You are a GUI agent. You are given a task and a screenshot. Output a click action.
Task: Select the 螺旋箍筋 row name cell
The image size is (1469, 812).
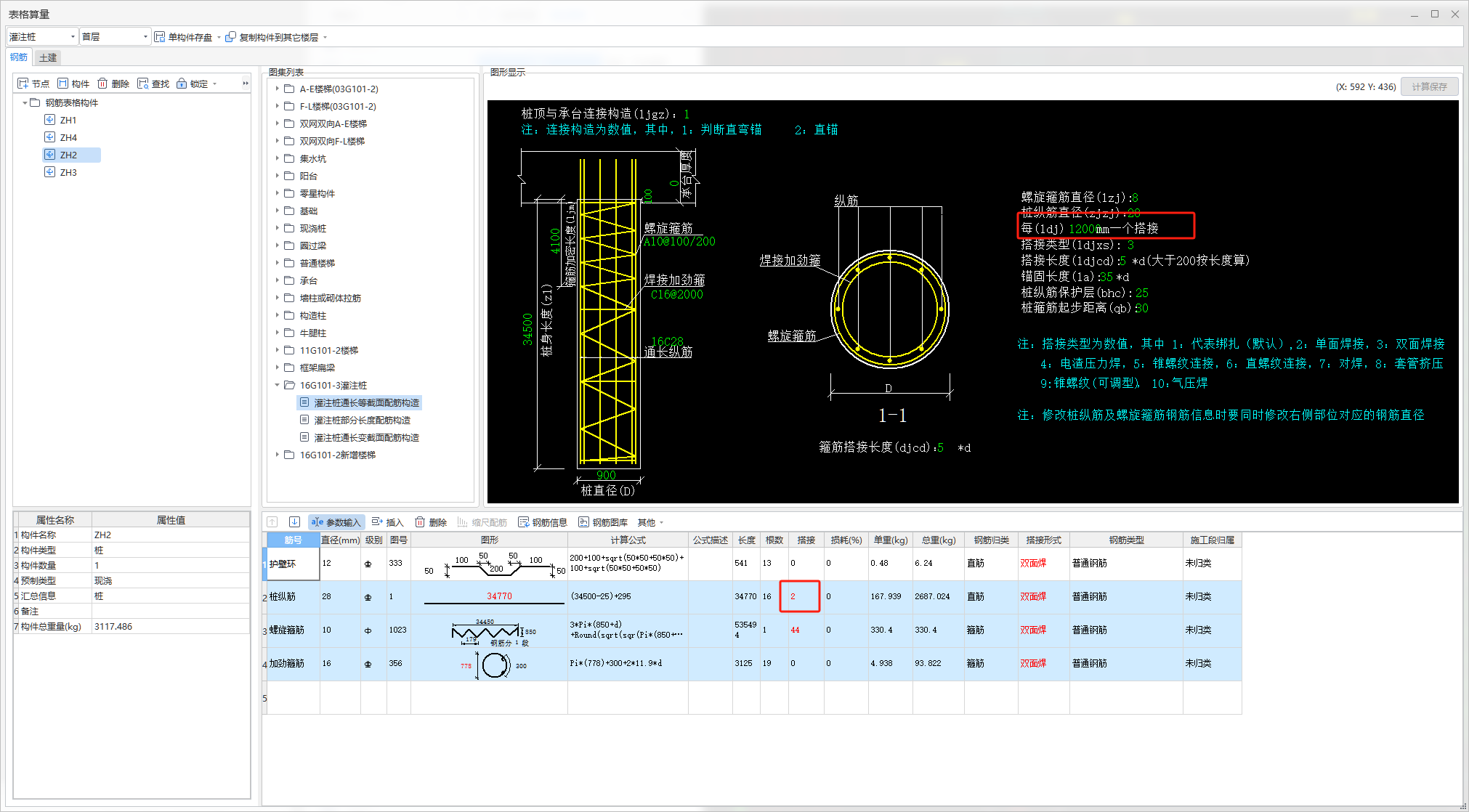pyautogui.click(x=294, y=630)
